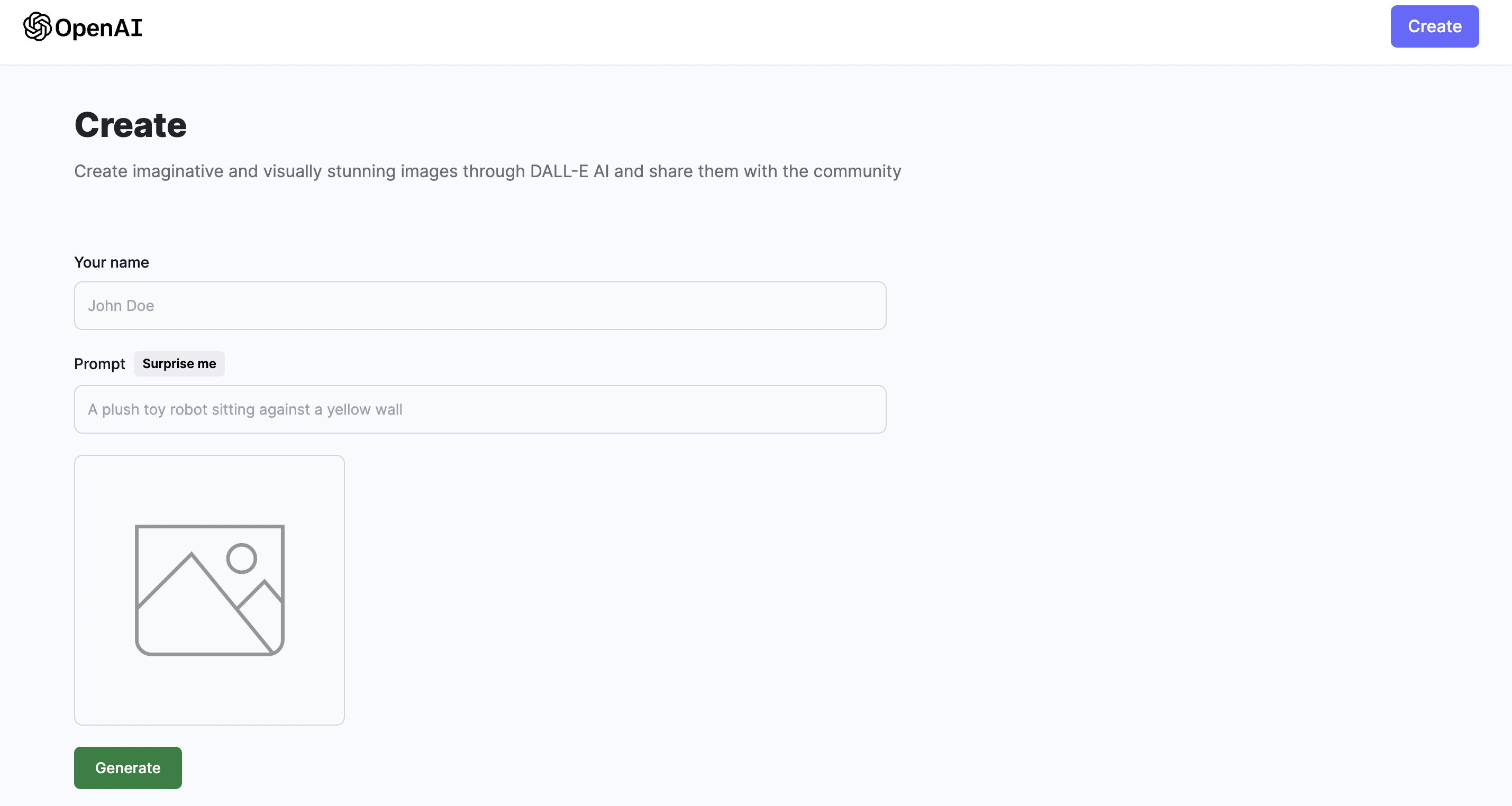Click the Prompt label text
Image resolution: width=1512 pixels, height=806 pixels.
tap(100, 364)
